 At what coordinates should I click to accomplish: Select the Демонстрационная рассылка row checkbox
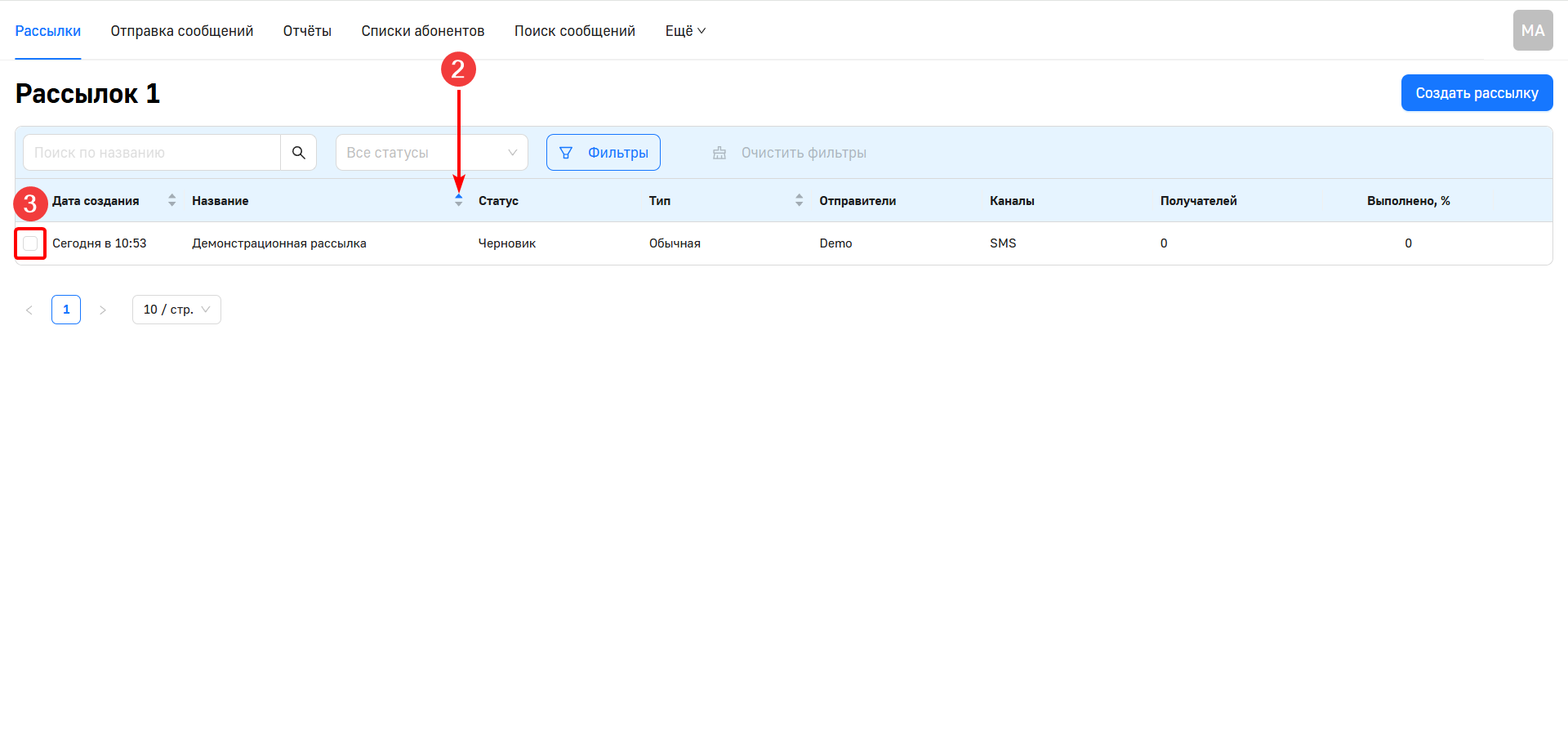(x=30, y=243)
